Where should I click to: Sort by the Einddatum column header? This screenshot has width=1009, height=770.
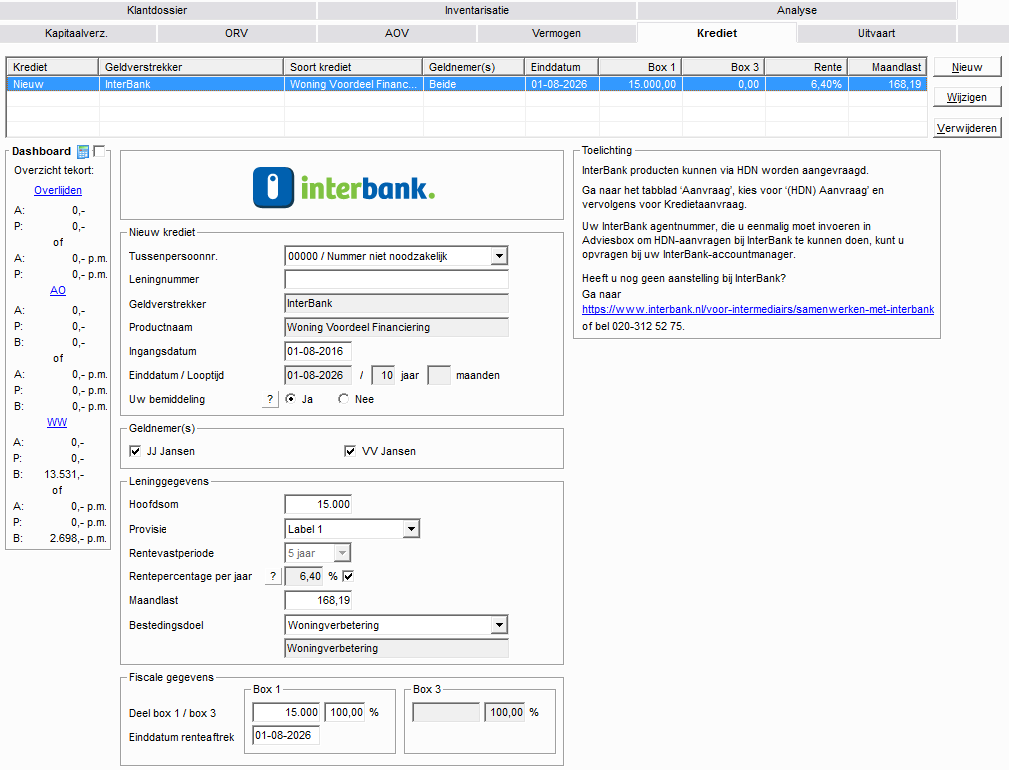pos(562,67)
